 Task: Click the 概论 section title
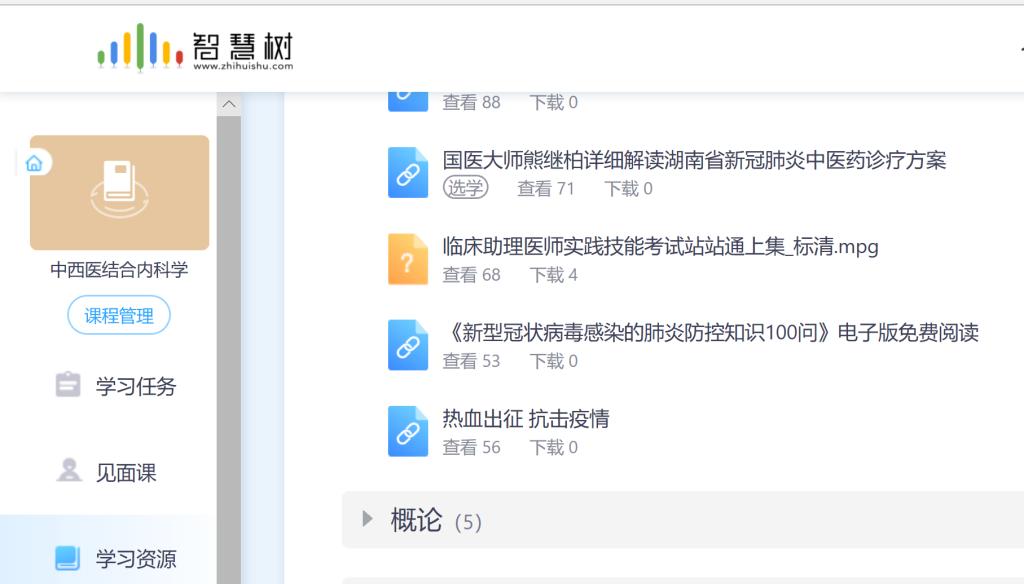pos(416,521)
